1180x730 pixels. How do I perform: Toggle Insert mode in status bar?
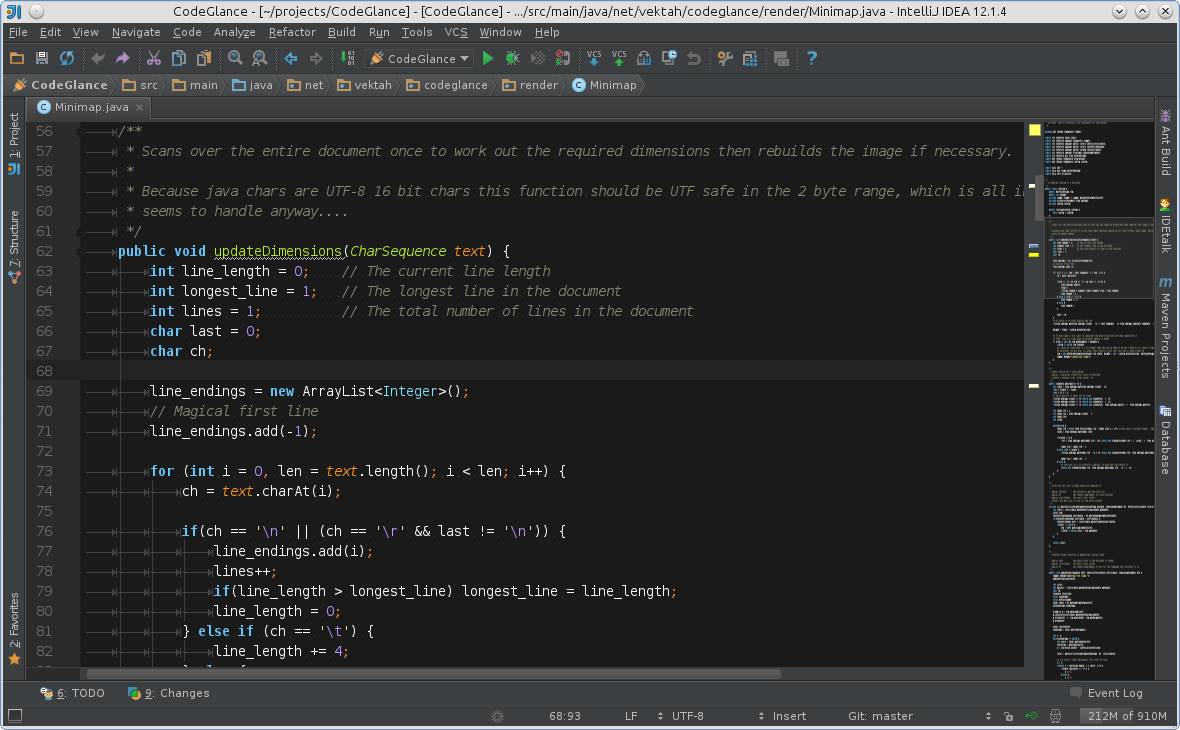click(x=789, y=716)
